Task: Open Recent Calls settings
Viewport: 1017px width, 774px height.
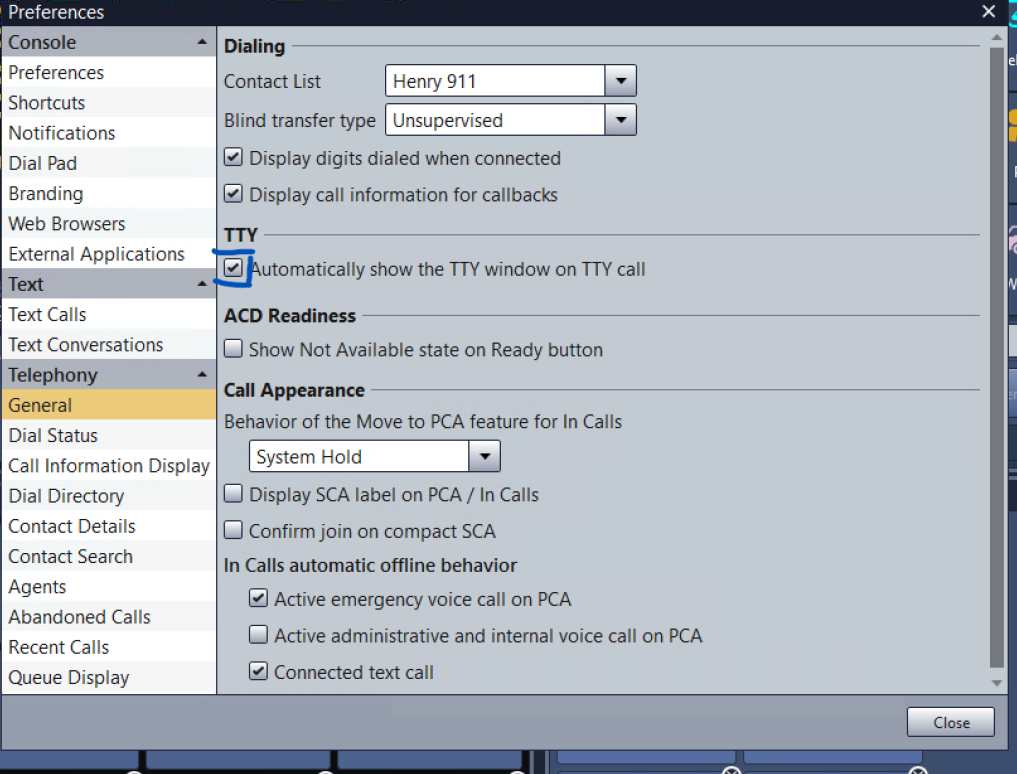Action: pos(109,647)
